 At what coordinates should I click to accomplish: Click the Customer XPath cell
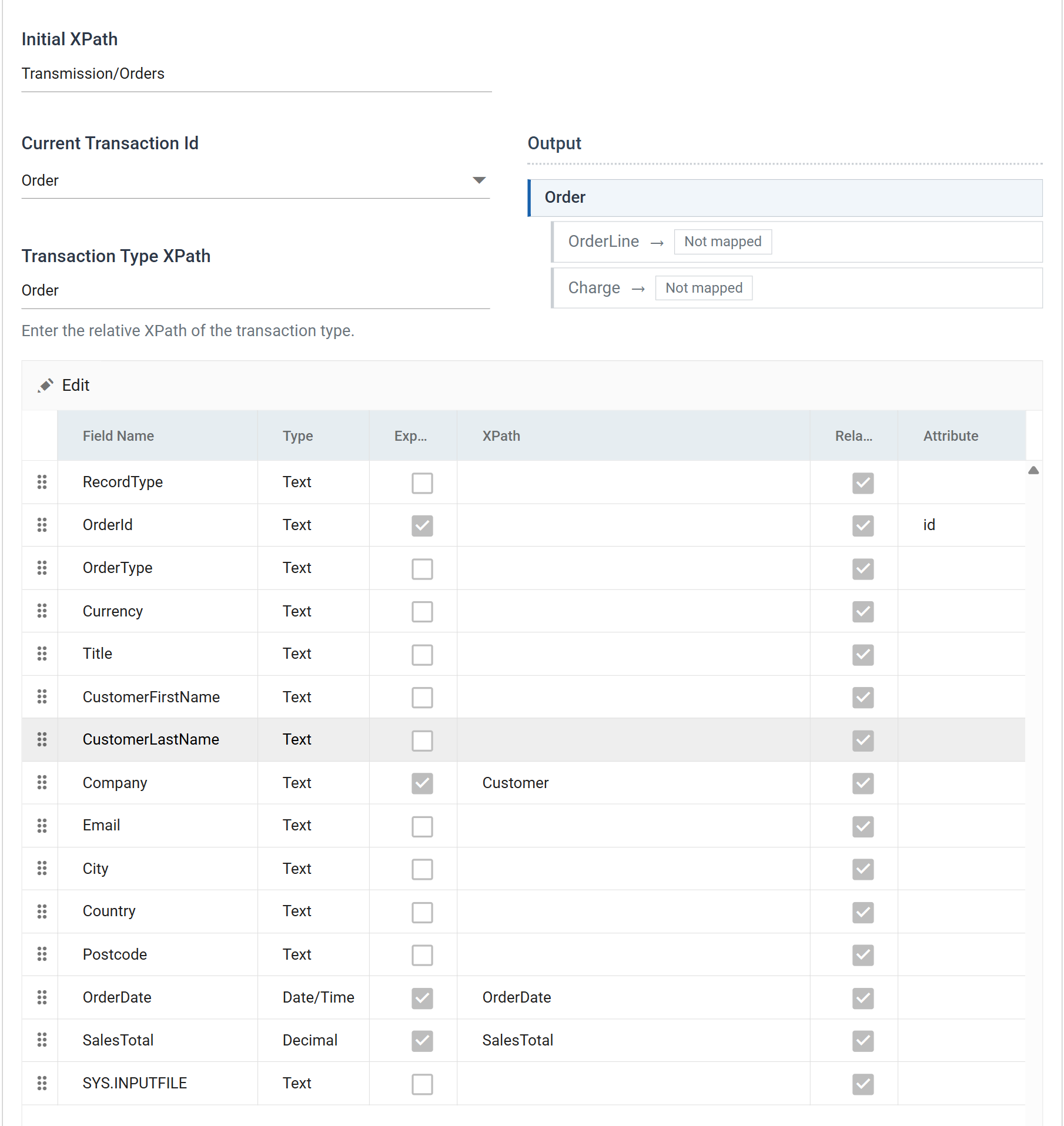coord(633,783)
